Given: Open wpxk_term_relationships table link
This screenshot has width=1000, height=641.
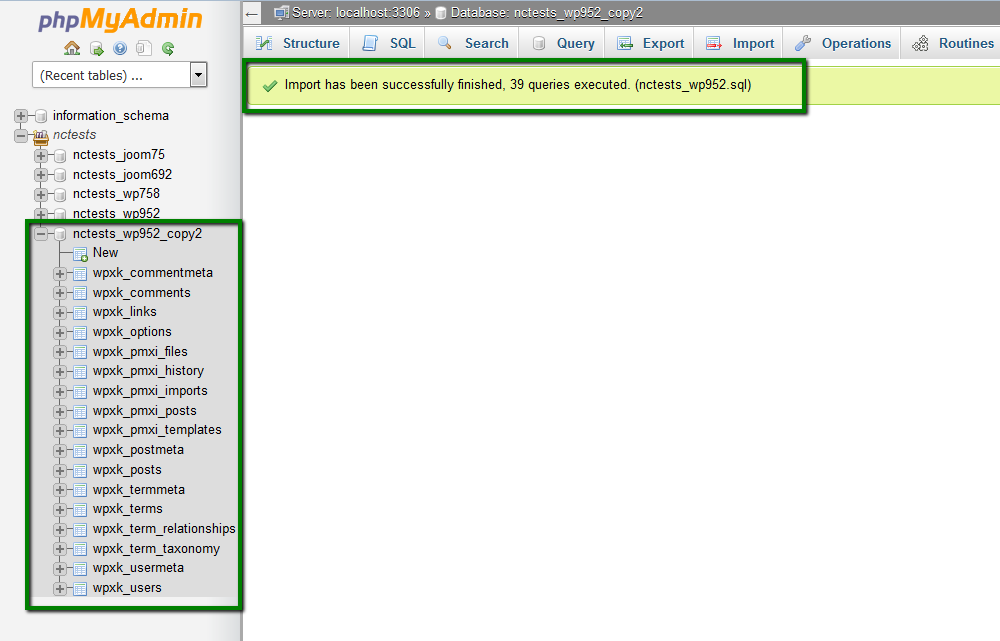Looking at the screenshot, I should 164,529.
